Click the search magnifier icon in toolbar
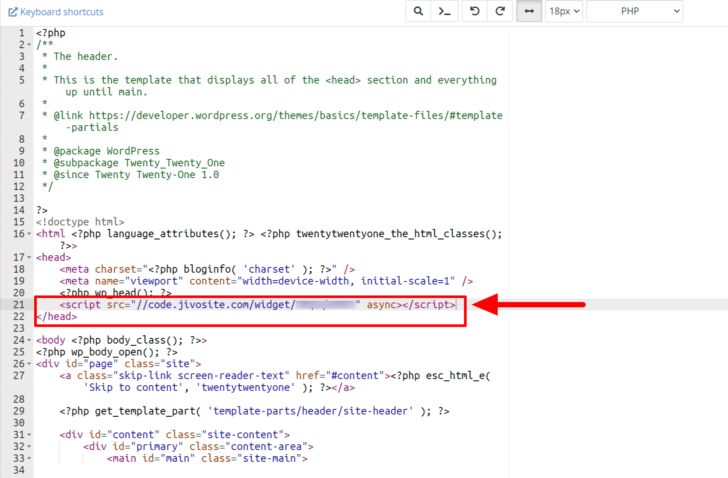This screenshot has height=478, width=728. pos(418,11)
